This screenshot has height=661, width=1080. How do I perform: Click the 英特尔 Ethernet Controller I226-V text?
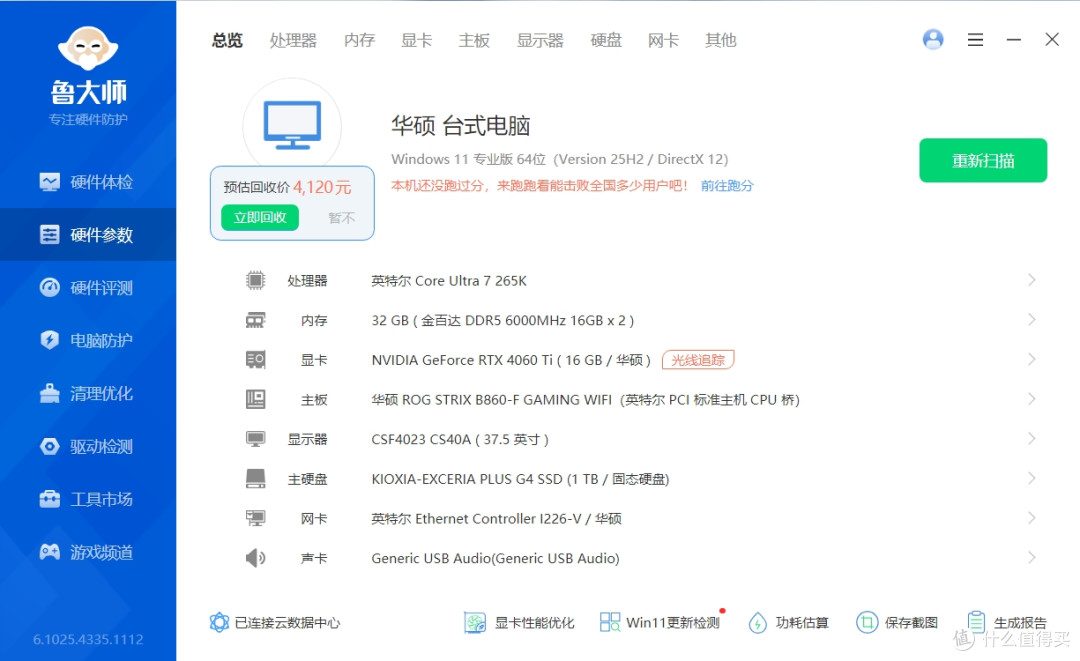pos(497,518)
